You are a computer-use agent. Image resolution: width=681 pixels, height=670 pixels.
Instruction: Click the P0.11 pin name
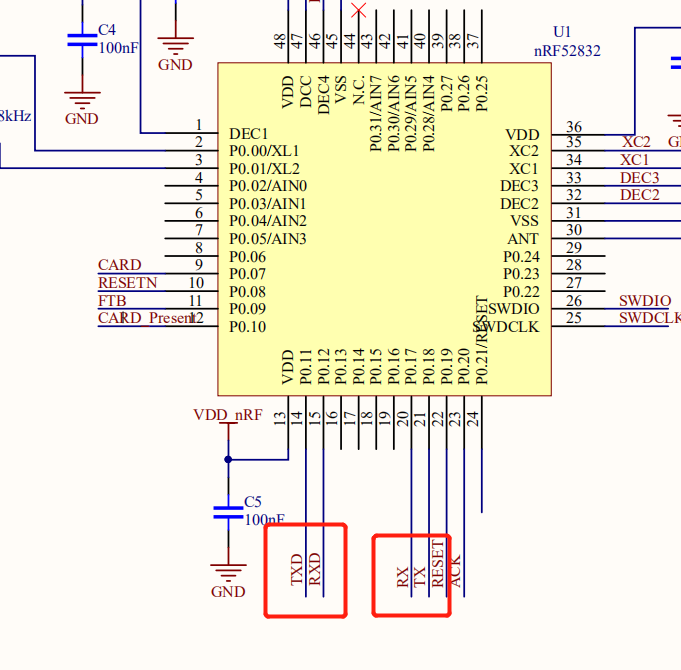click(305, 367)
